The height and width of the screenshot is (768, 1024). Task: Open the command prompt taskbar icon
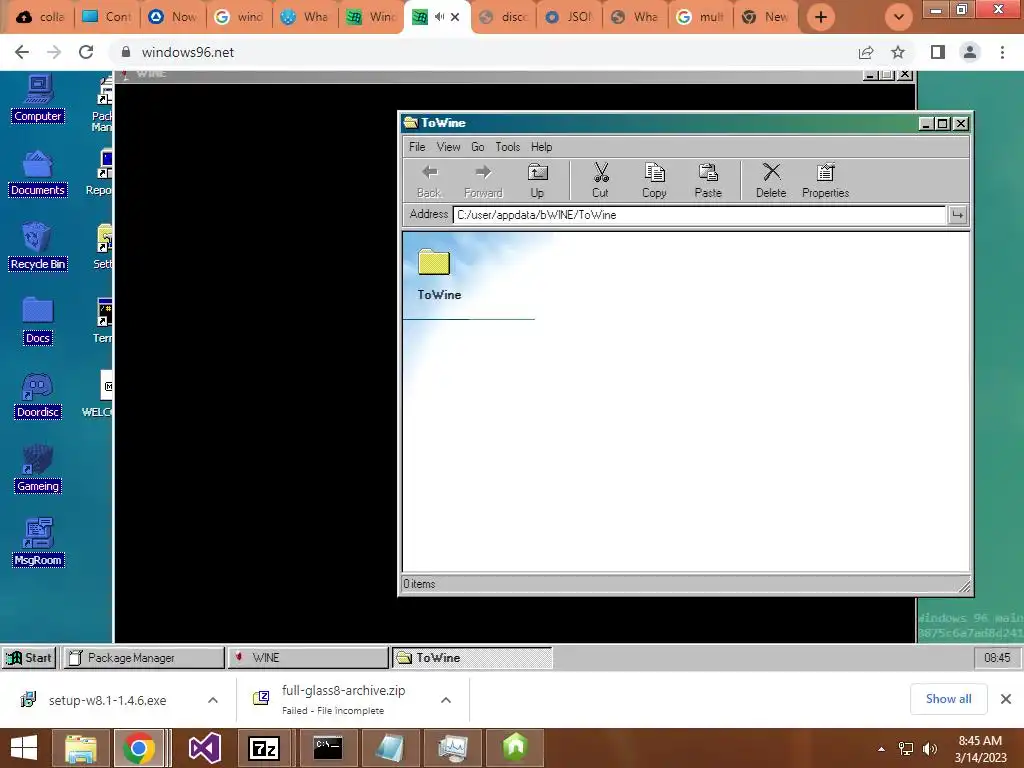pyautogui.click(x=328, y=748)
